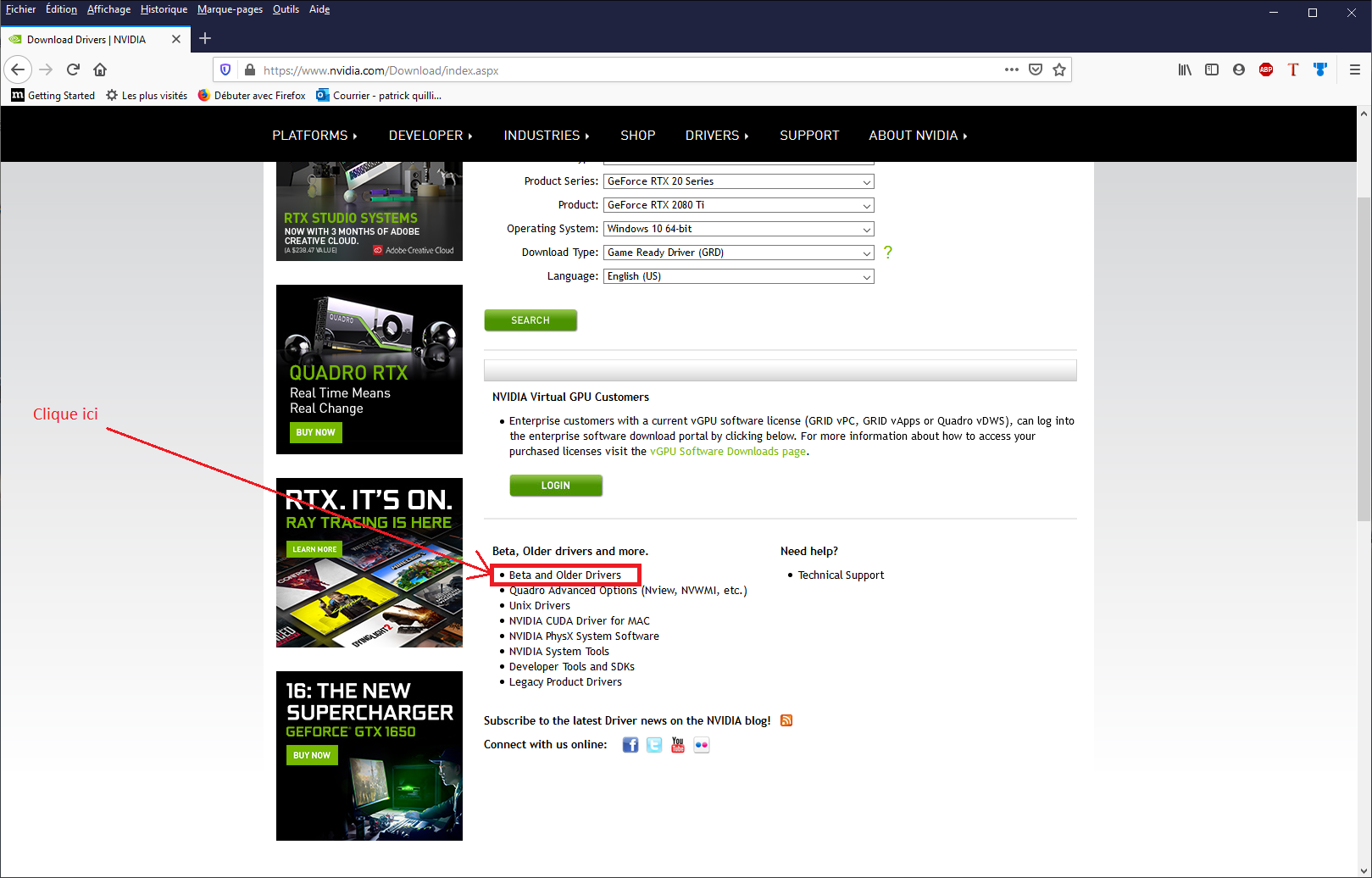1372x878 pixels.
Task: Open NVIDIA CUDA Driver for MAC link
Action: point(579,620)
